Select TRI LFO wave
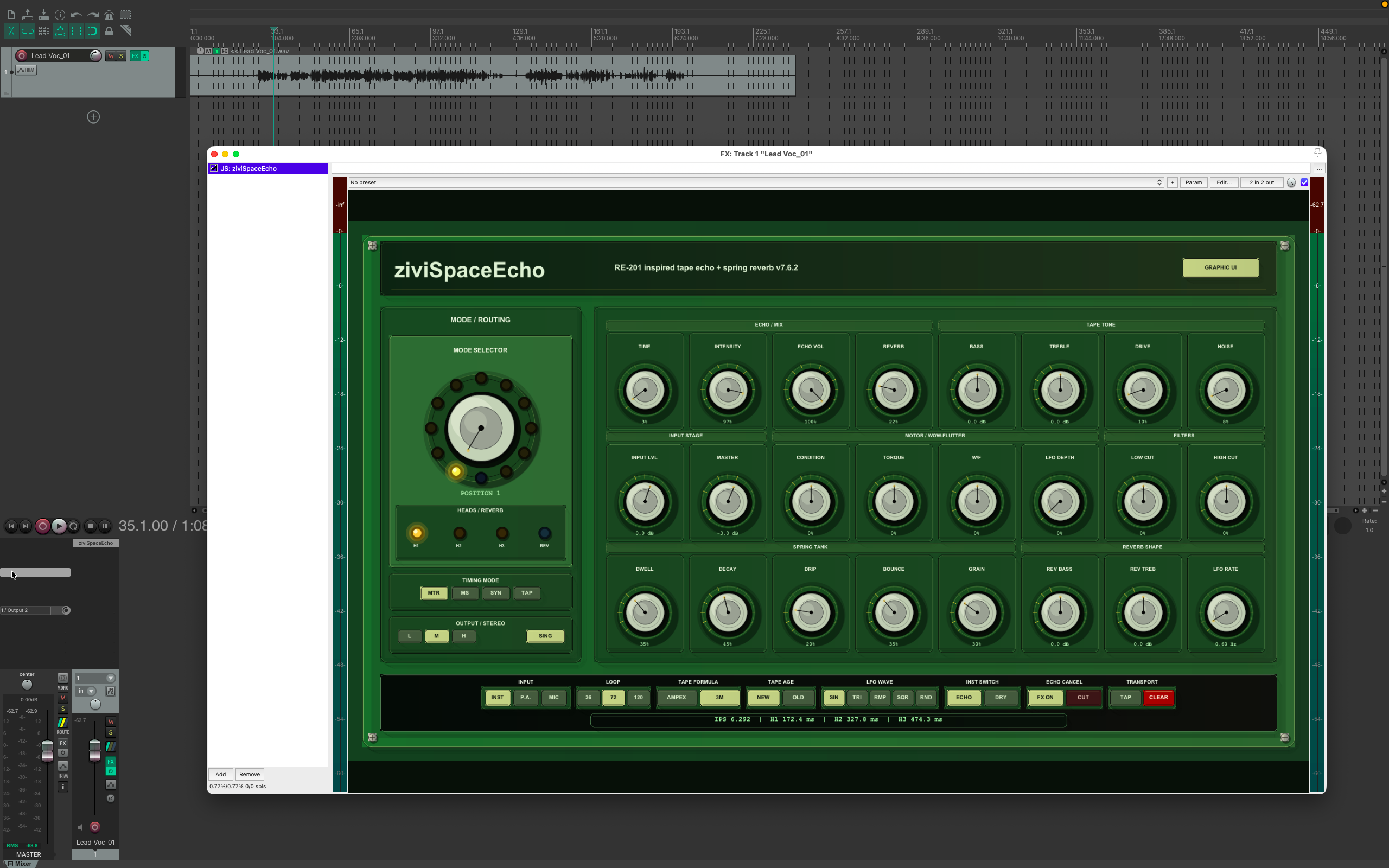The image size is (1389, 868). click(857, 698)
